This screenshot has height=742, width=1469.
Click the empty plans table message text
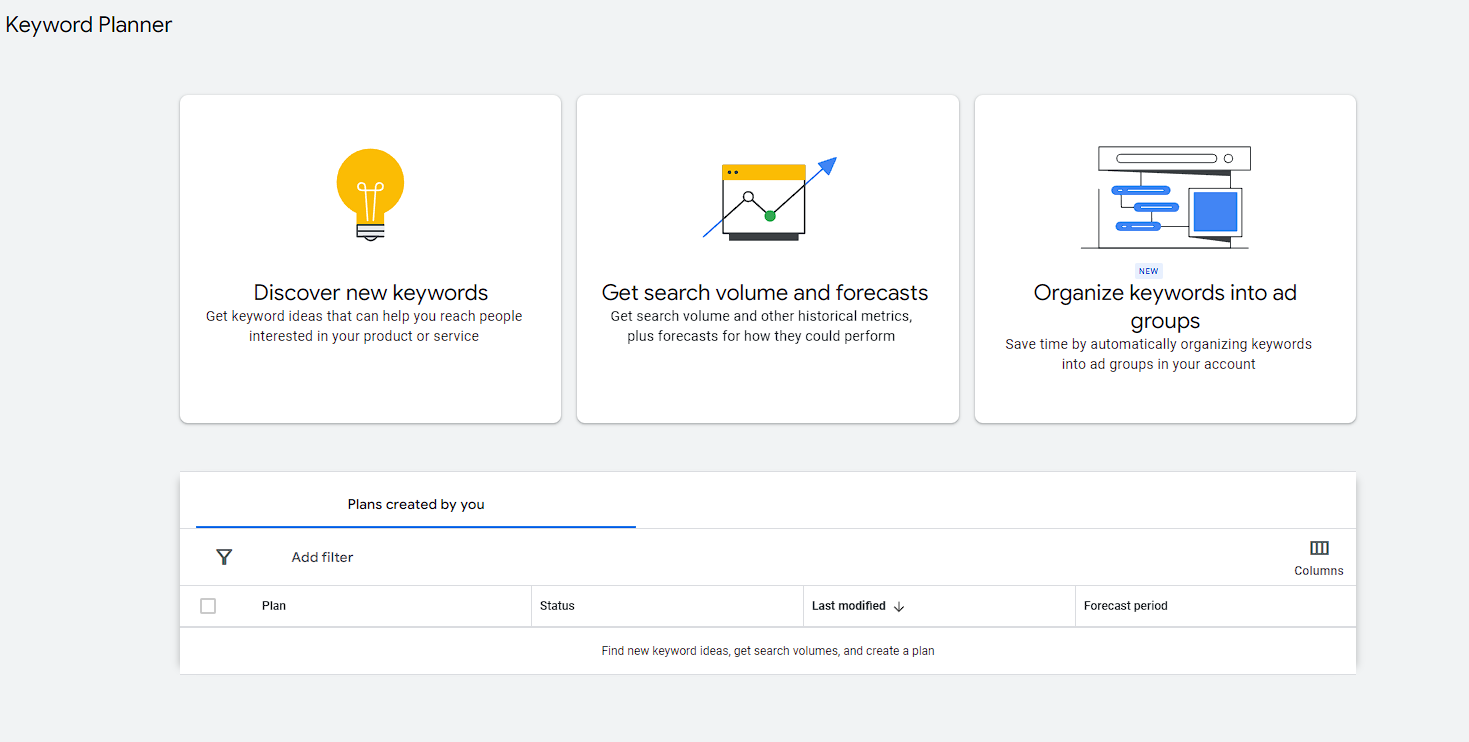click(x=767, y=650)
